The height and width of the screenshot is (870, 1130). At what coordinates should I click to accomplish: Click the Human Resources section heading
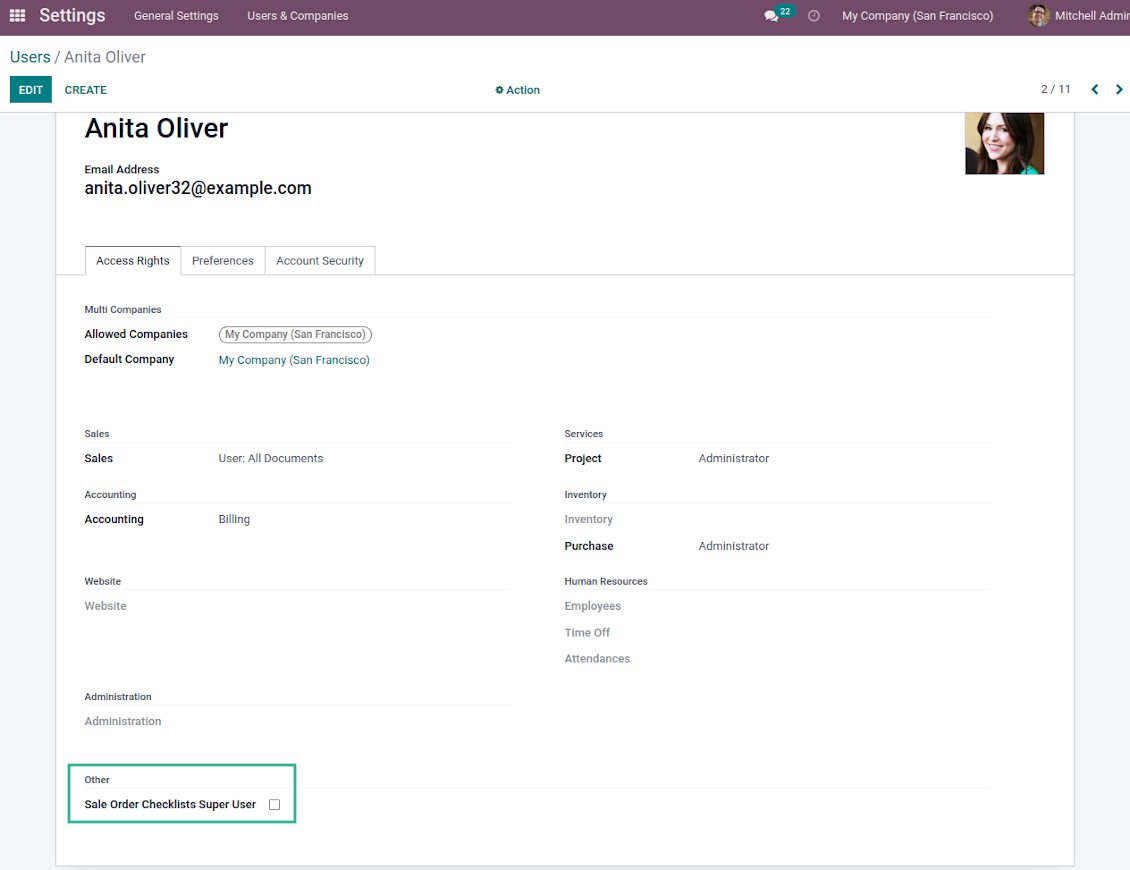coord(606,582)
